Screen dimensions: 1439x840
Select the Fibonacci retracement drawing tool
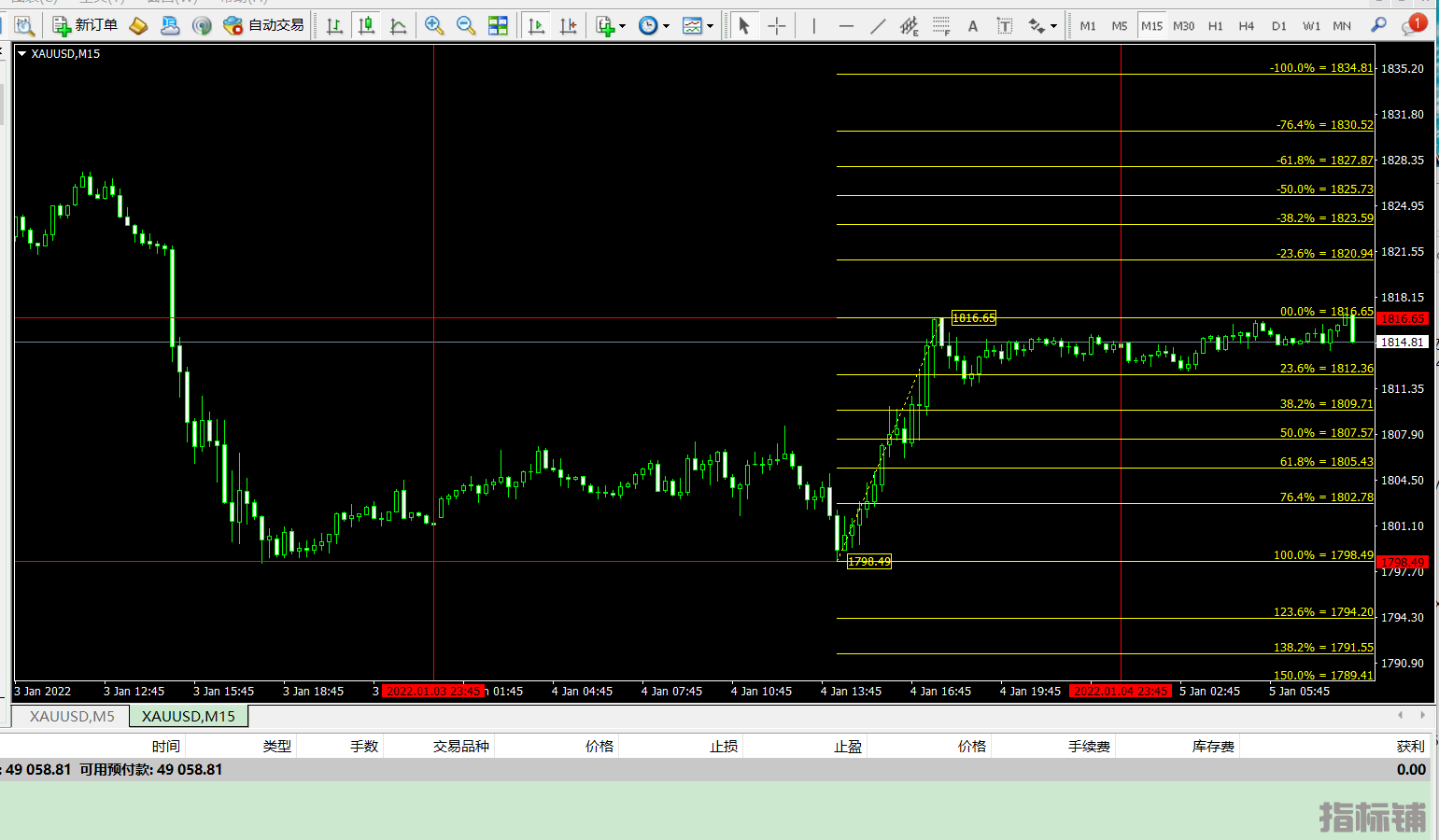941,26
